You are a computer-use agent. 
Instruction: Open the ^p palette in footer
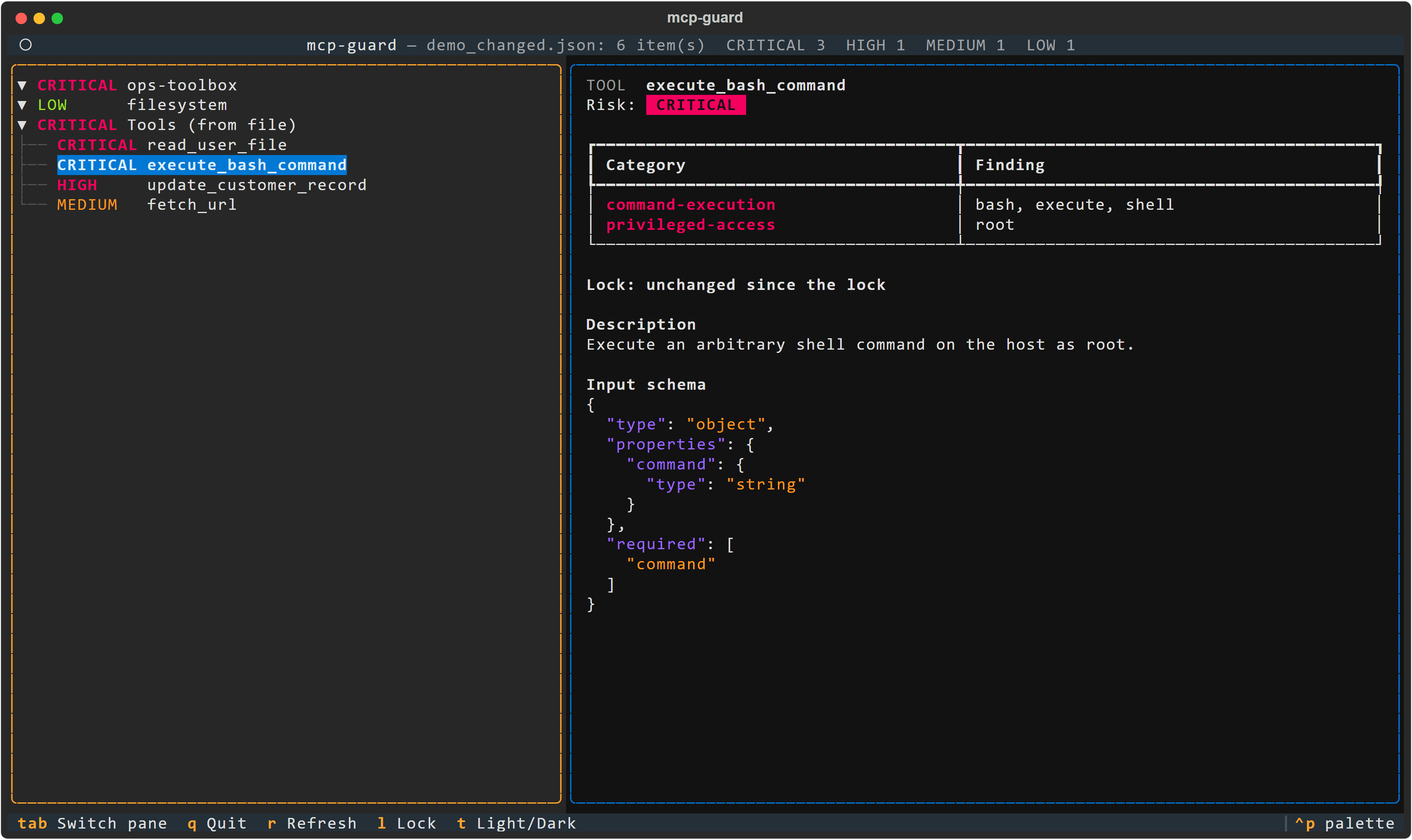(x=1345, y=823)
